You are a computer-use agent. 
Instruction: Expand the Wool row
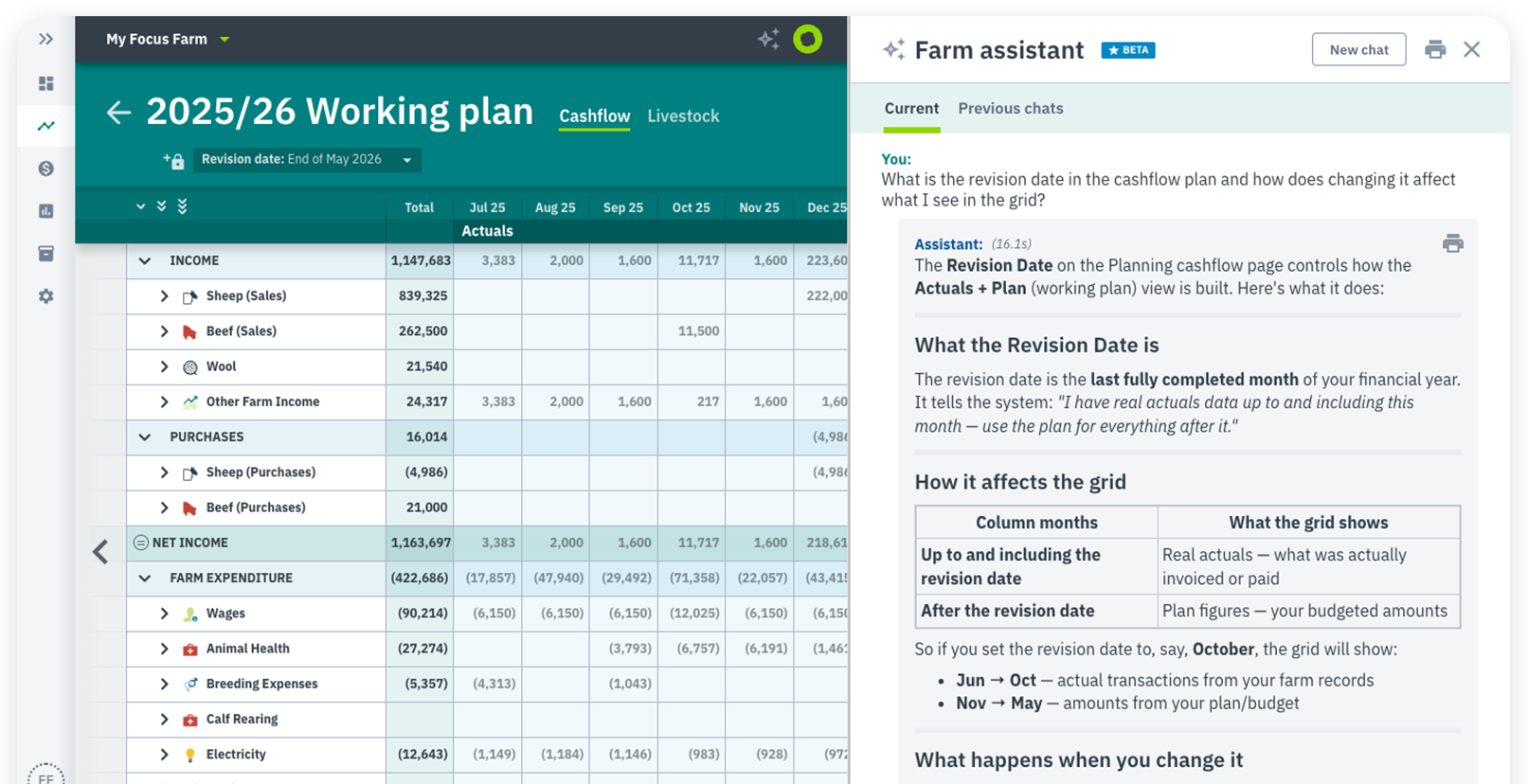tap(164, 366)
